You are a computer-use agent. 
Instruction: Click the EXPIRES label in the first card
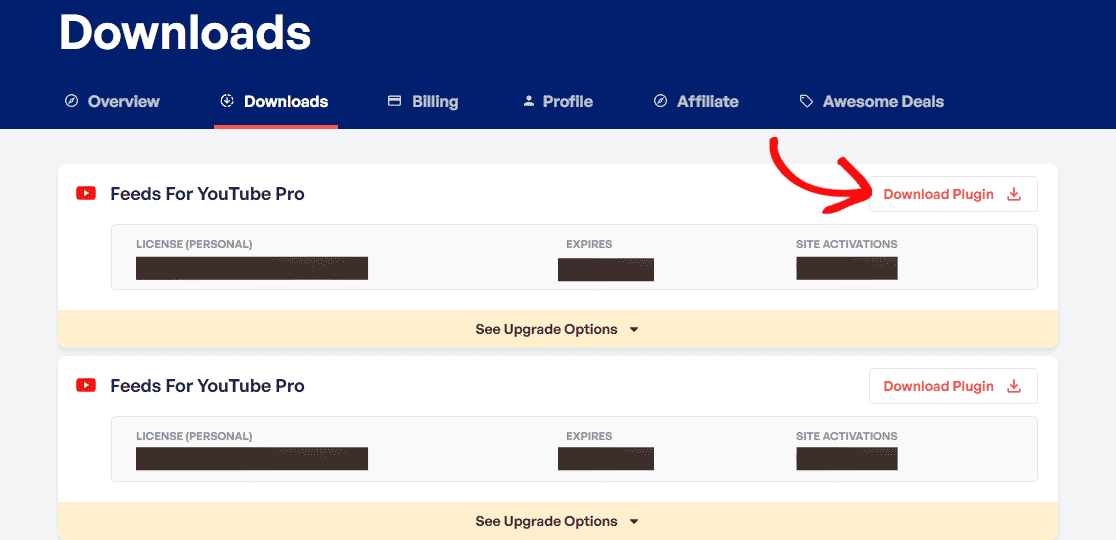[589, 244]
